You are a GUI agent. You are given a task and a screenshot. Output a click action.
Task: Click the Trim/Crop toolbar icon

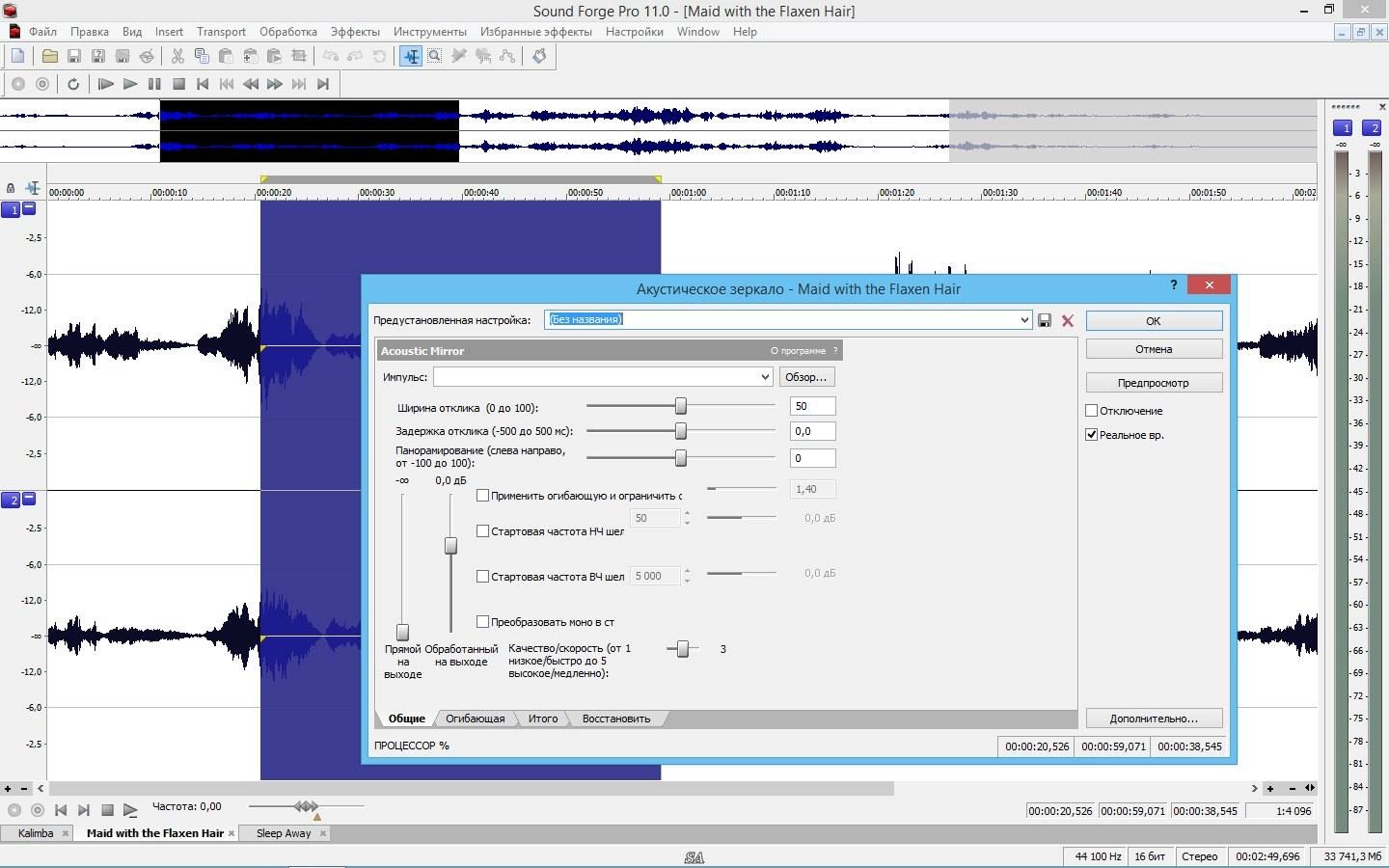(299, 56)
